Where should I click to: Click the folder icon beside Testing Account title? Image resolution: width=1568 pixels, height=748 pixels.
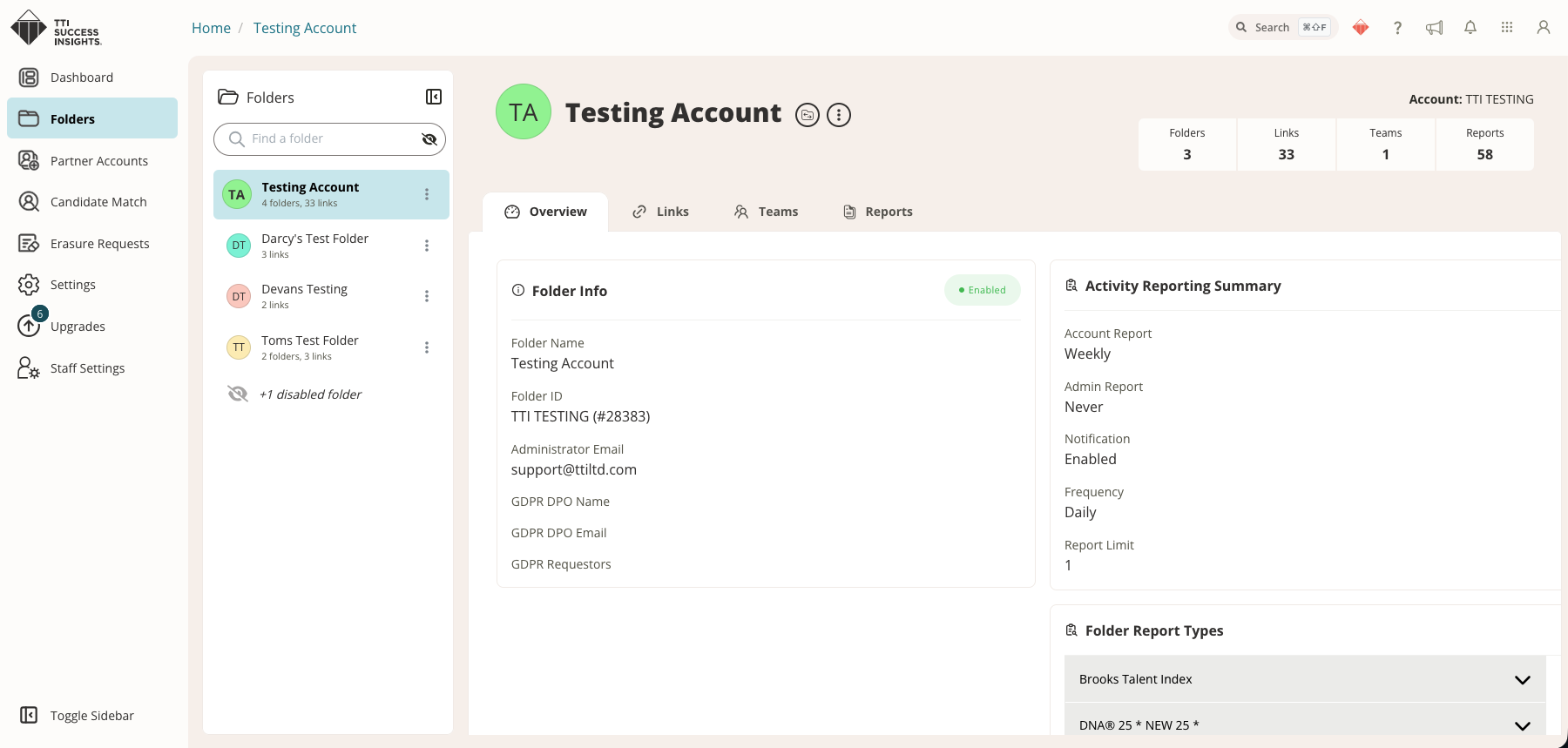point(808,115)
